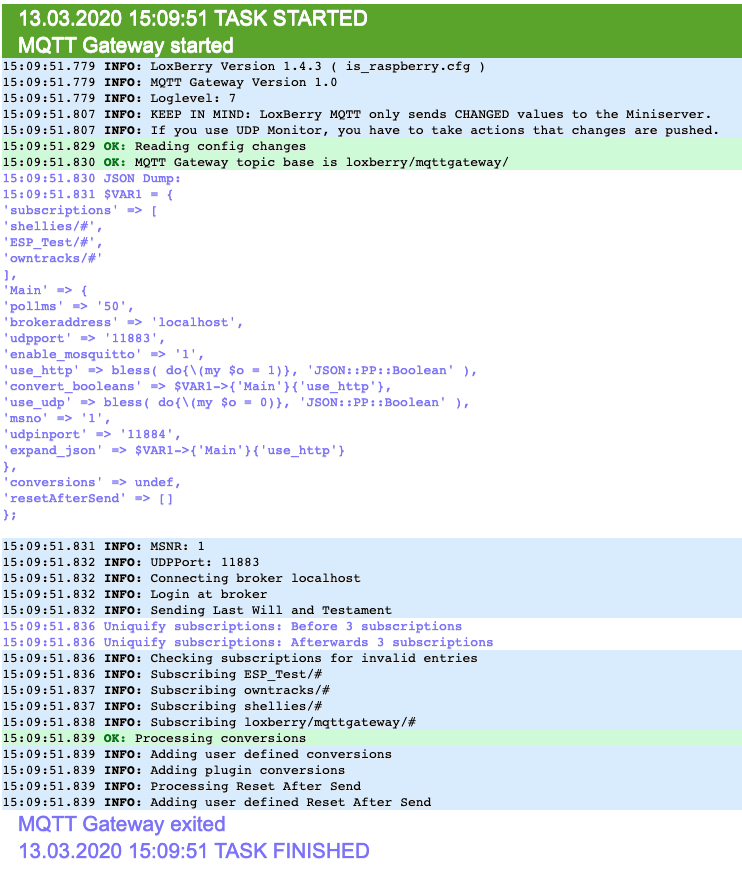Click the 'Subscribing shellies/#' line
Image resolution: width=742 pixels, height=869 pixels.
pos(372,707)
